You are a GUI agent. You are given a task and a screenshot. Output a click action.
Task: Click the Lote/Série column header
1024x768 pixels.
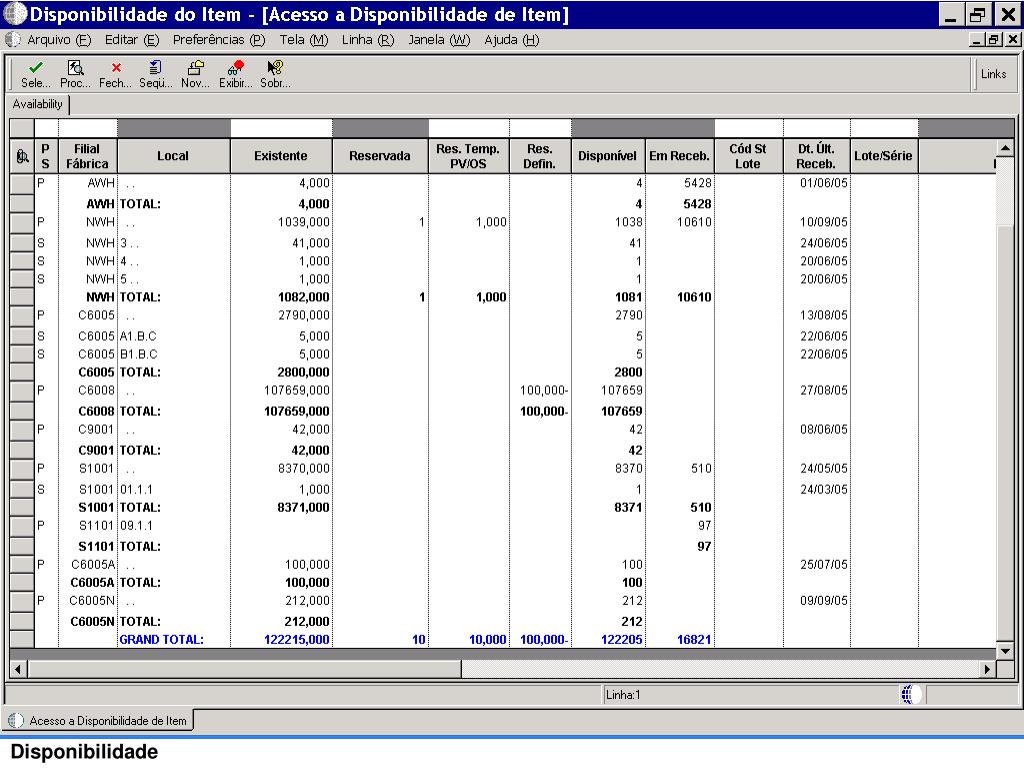[x=884, y=156]
